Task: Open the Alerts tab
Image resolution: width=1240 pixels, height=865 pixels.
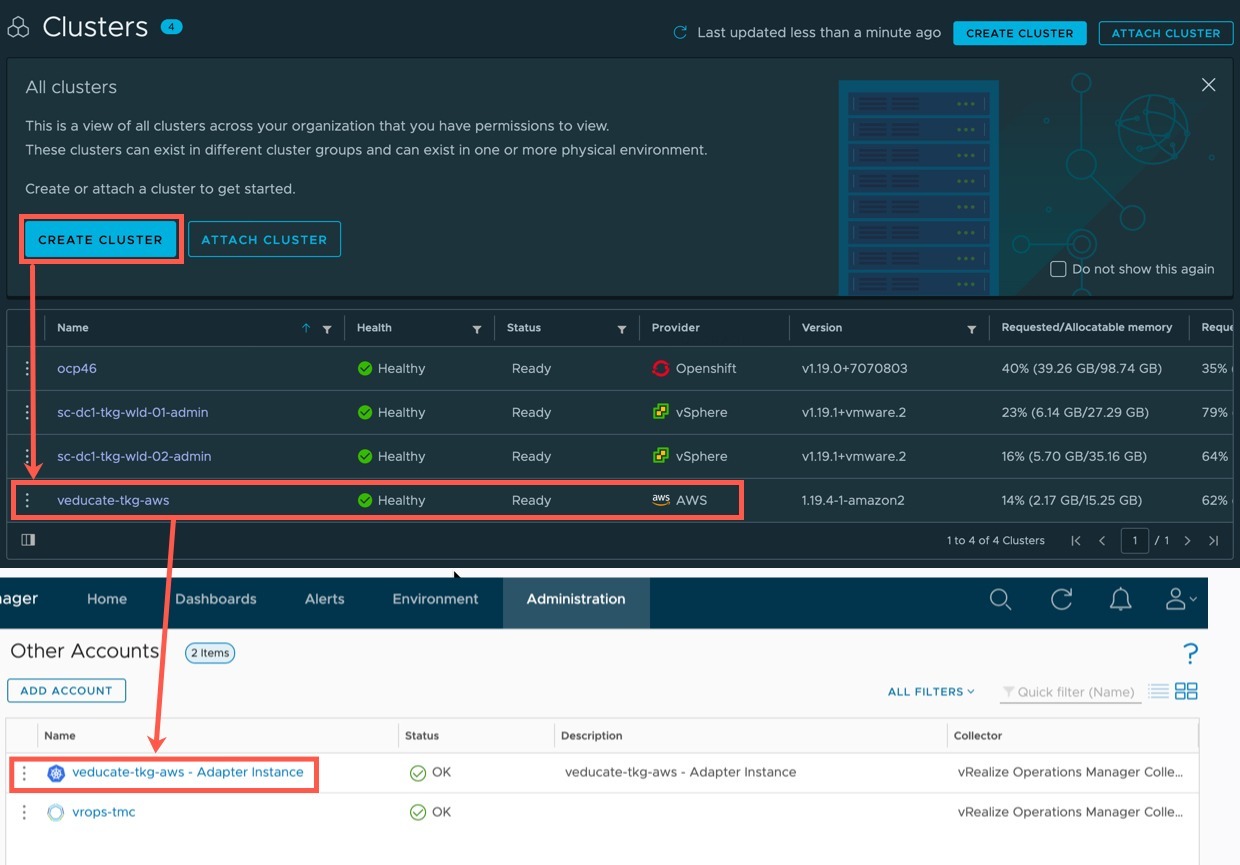Action: point(325,599)
